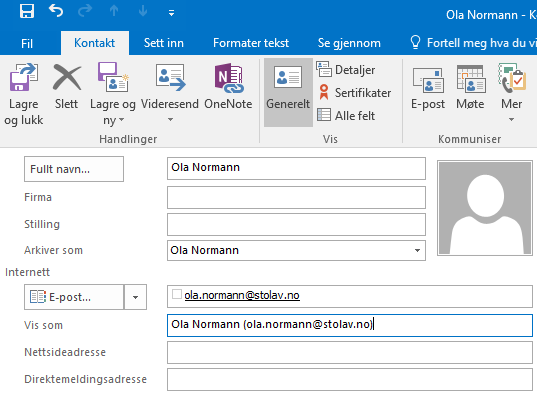Open the Customize Quick Access Toolbar arrow
This screenshot has width=537, height=395.
(171, 13)
